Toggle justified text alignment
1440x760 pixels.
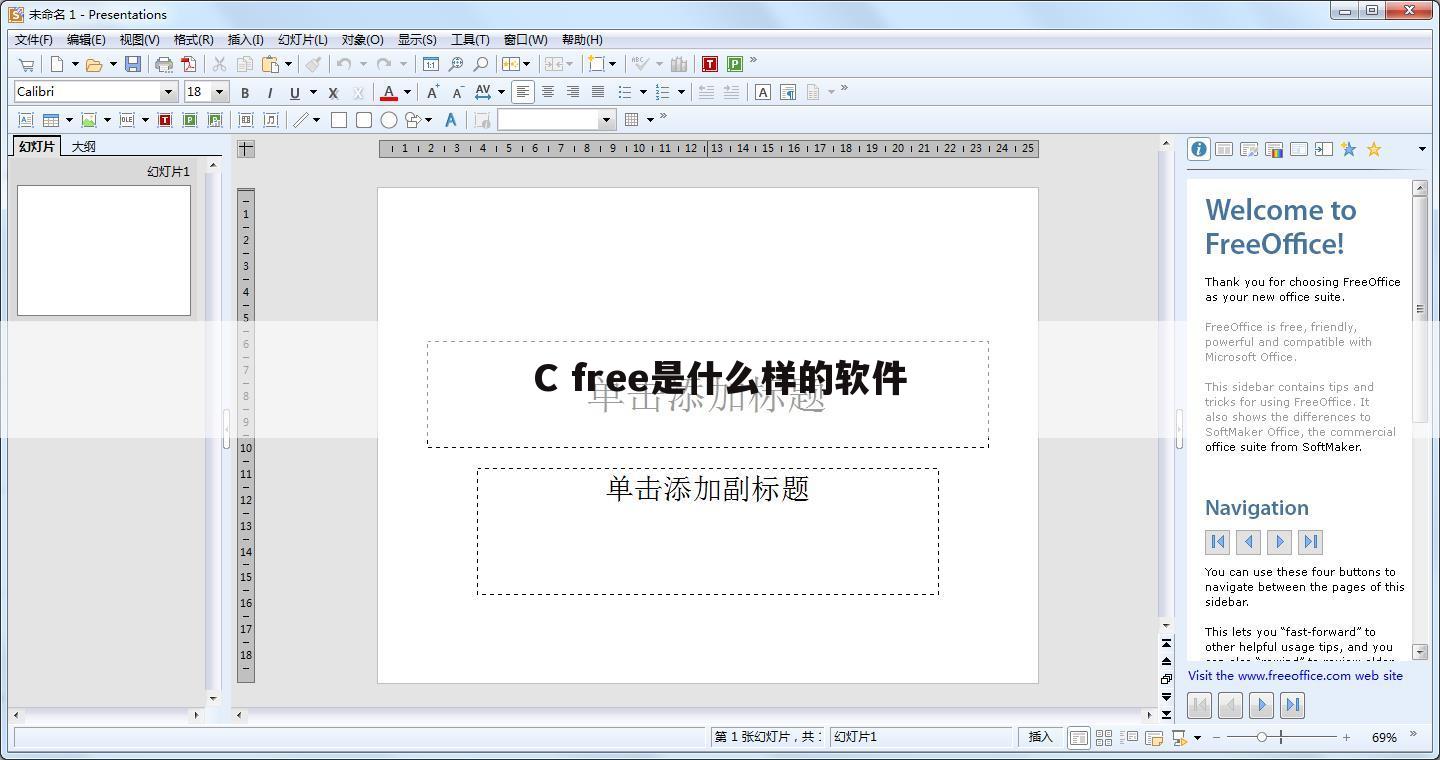tap(598, 92)
